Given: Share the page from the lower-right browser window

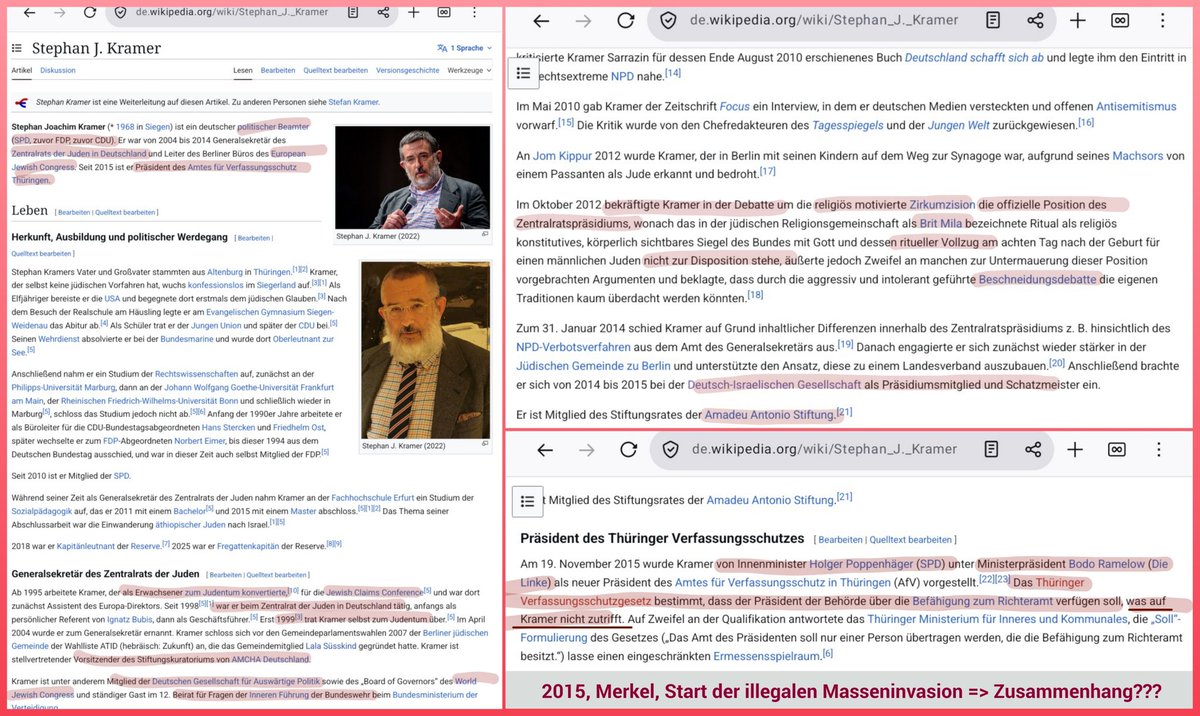Looking at the screenshot, I should click(x=1035, y=450).
